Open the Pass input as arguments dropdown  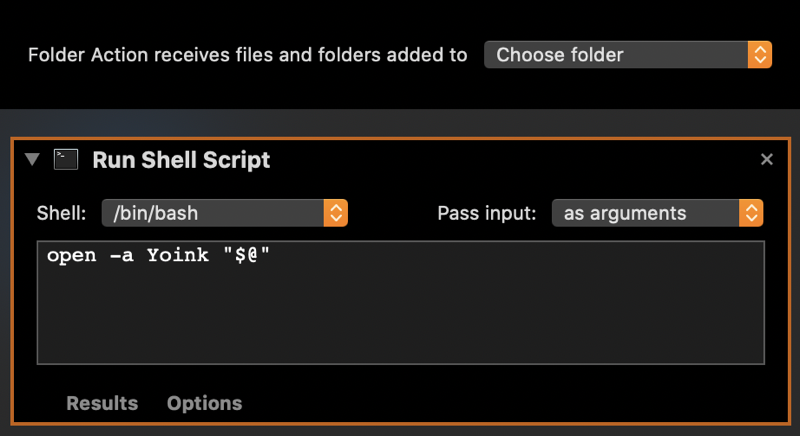(657, 213)
